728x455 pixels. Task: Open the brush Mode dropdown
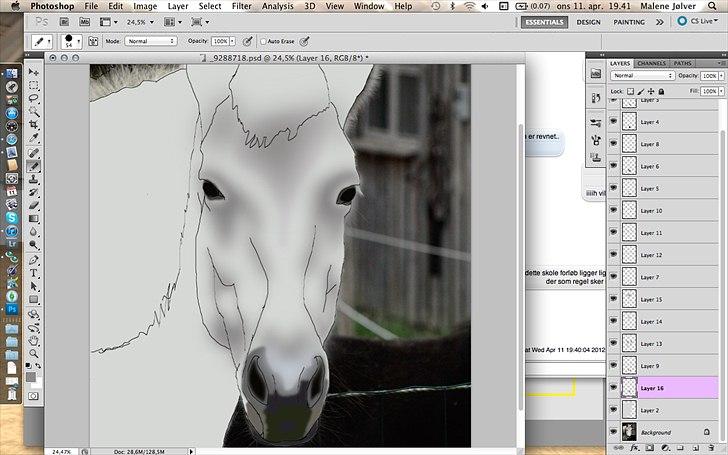pos(150,41)
